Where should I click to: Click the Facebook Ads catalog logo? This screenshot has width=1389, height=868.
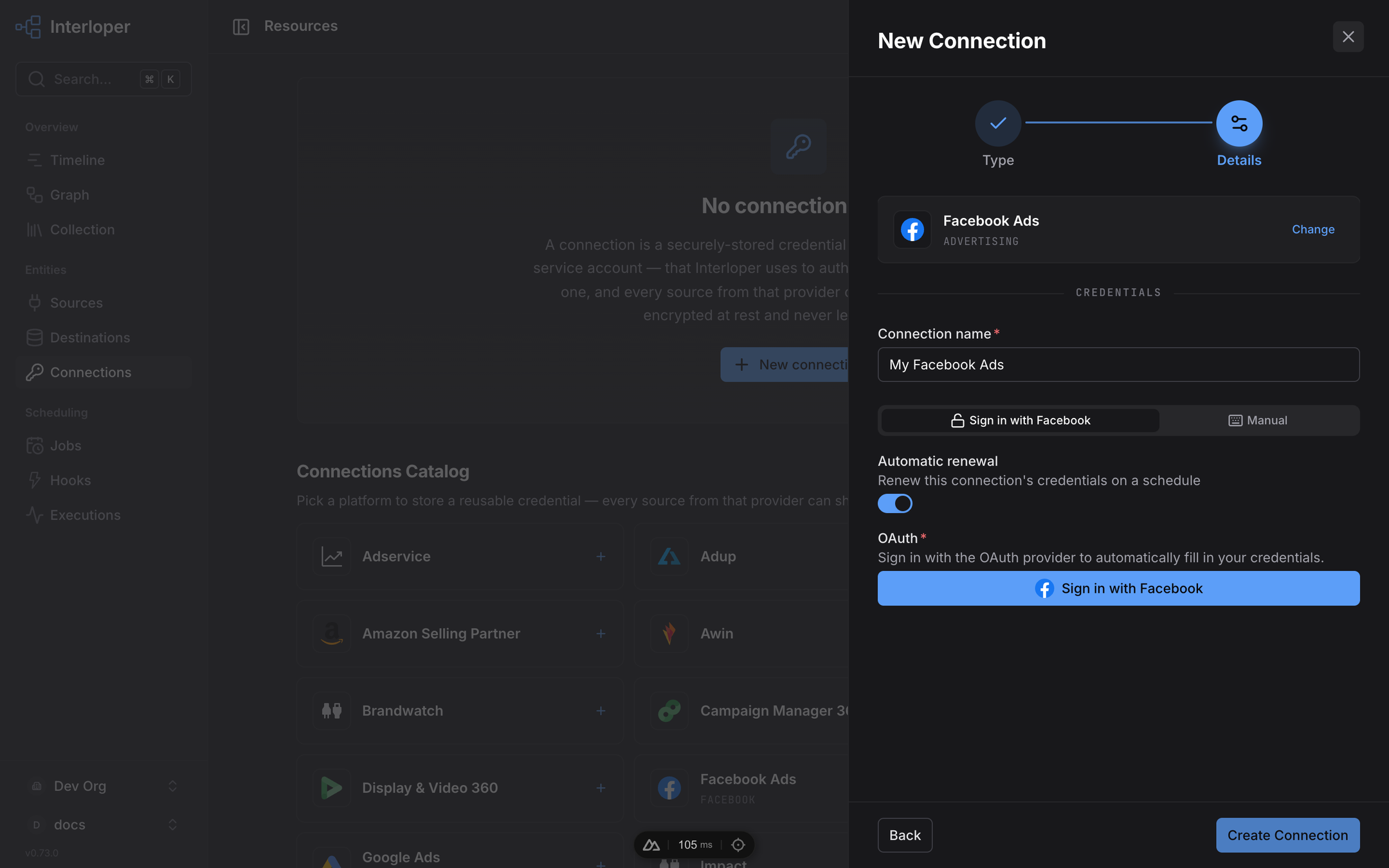pyautogui.click(x=669, y=788)
